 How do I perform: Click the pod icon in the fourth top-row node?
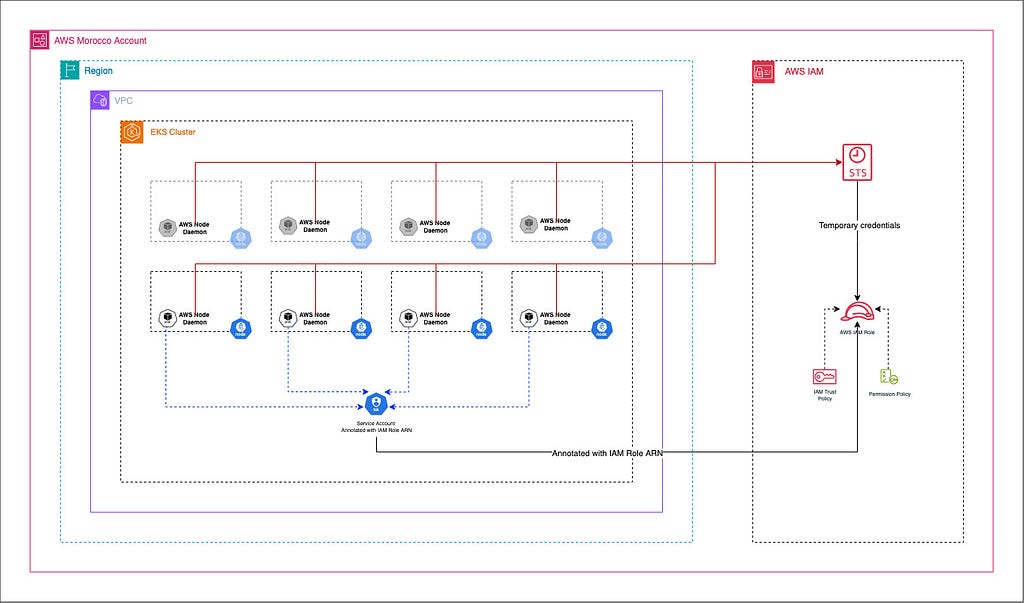pos(528,224)
